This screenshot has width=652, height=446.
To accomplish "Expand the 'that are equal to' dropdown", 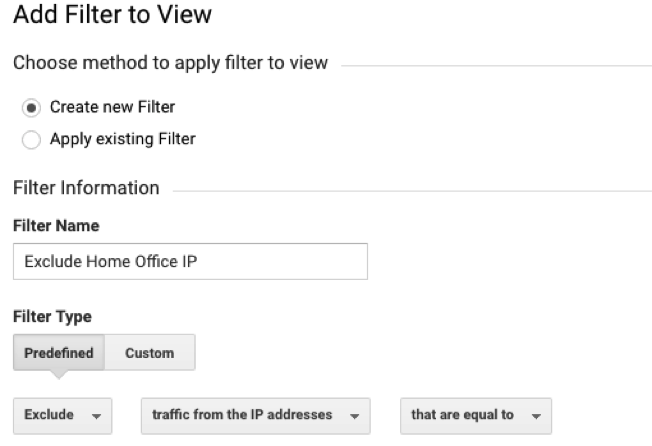I will coord(476,416).
